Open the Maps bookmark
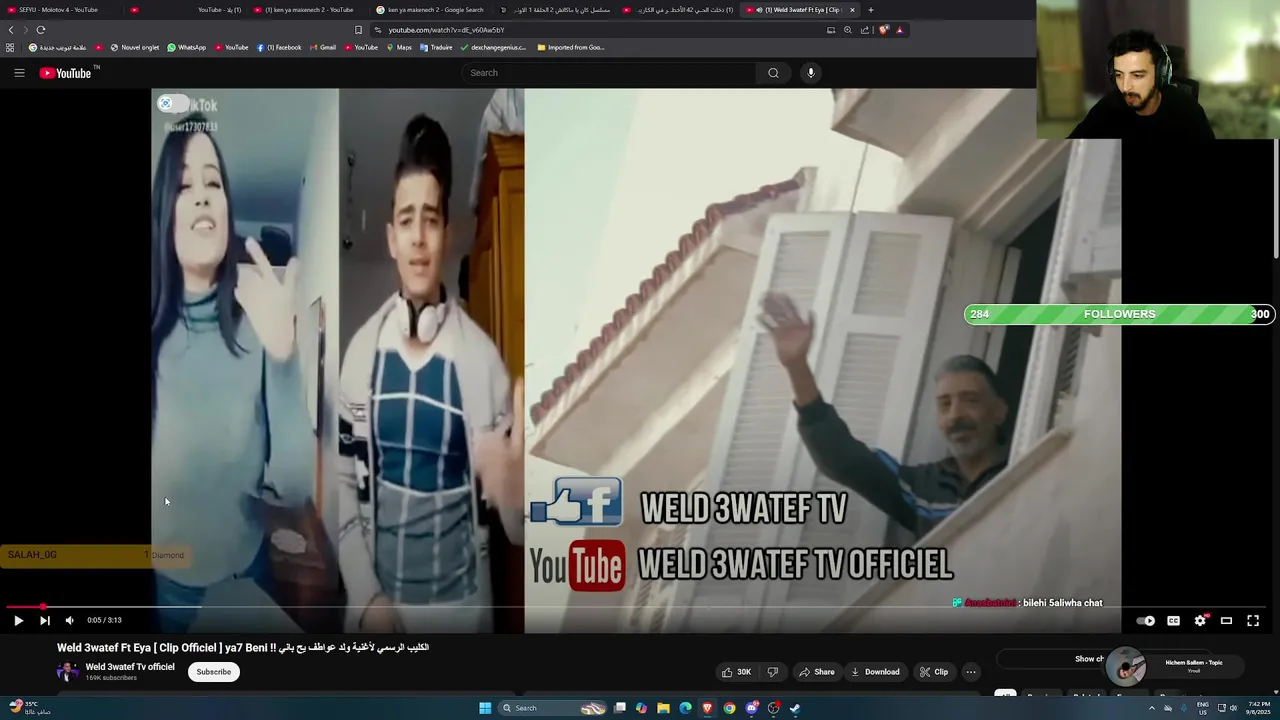Viewport: 1280px width, 720px height. point(399,47)
